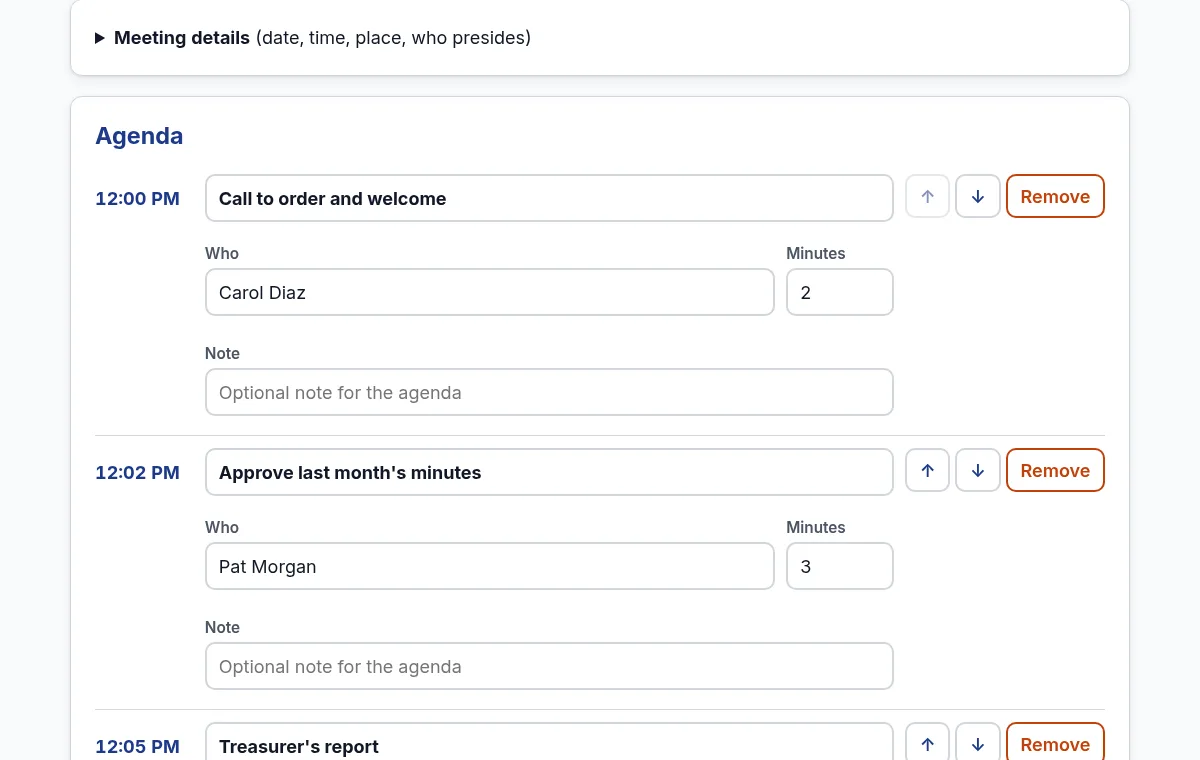Click the 12:05 PM start time

coord(137,747)
